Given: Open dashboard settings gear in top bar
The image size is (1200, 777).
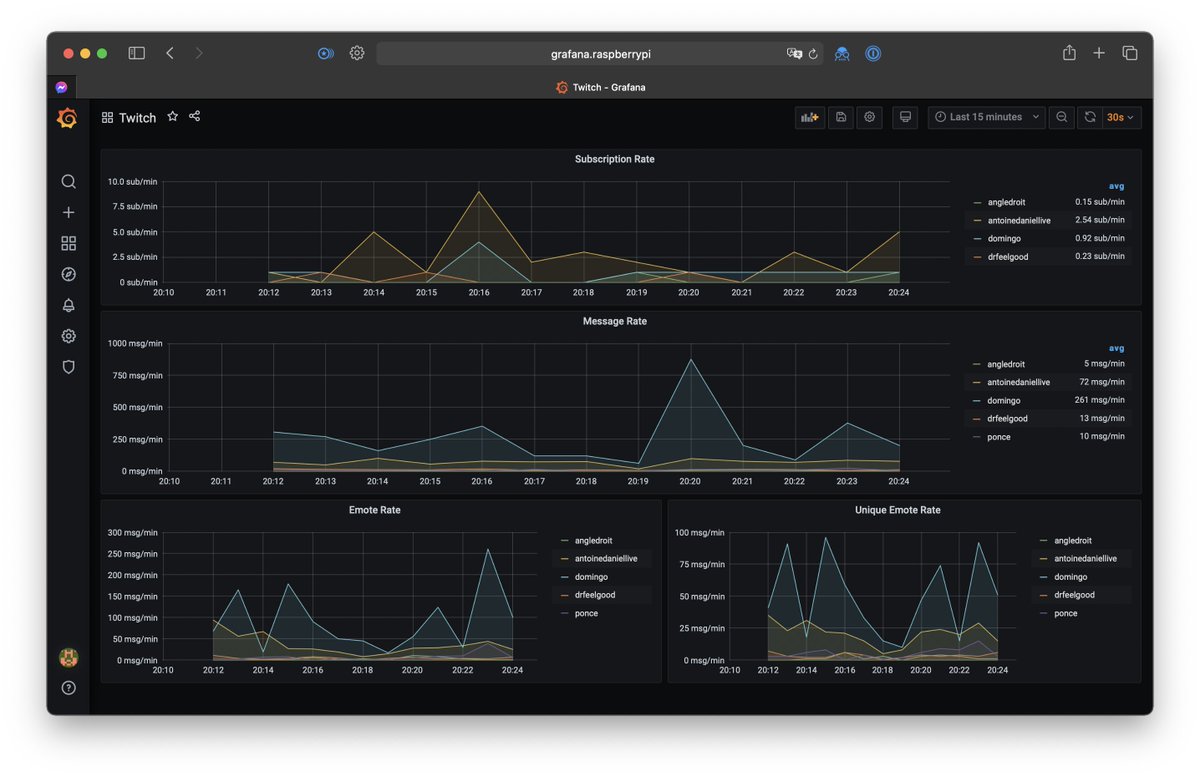Looking at the screenshot, I should [870, 117].
